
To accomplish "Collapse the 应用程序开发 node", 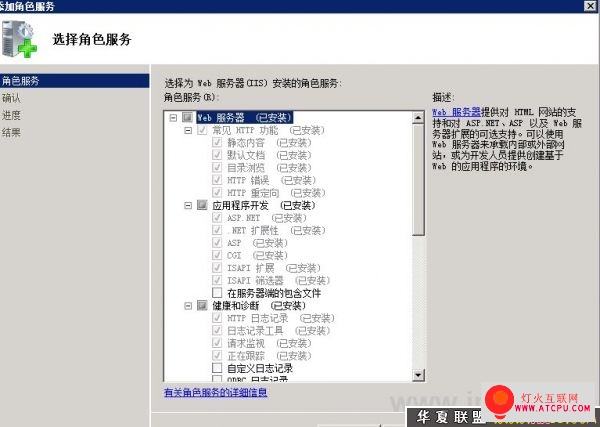I will pos(188,205).
